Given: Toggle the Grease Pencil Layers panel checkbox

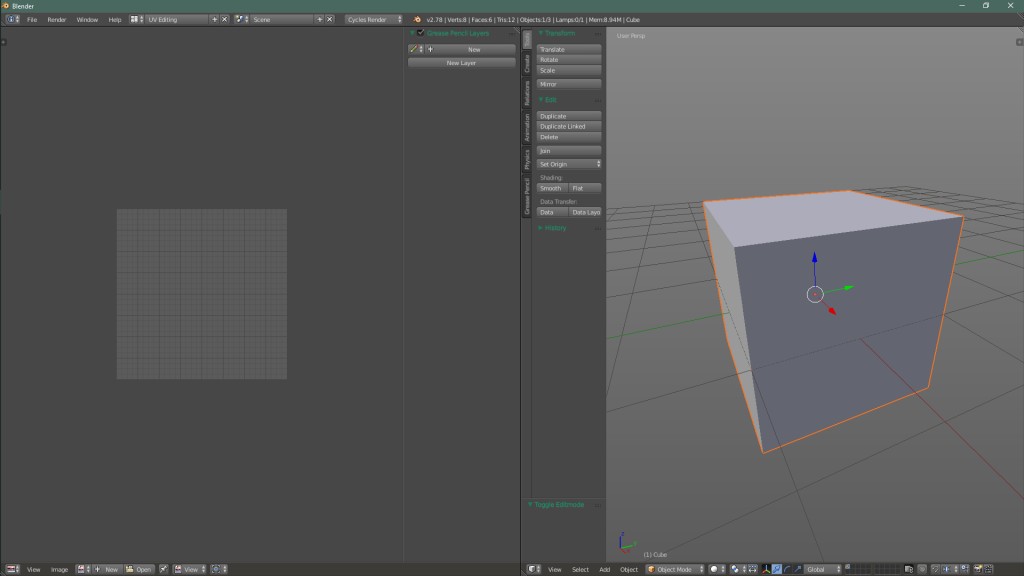Looking at the screenshot, I should 421,33.
